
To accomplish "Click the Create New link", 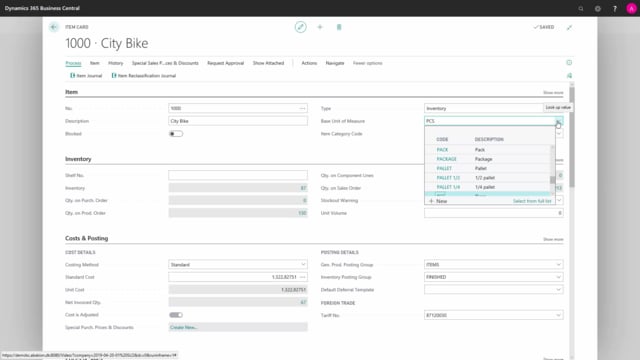I will pos(183,327).
